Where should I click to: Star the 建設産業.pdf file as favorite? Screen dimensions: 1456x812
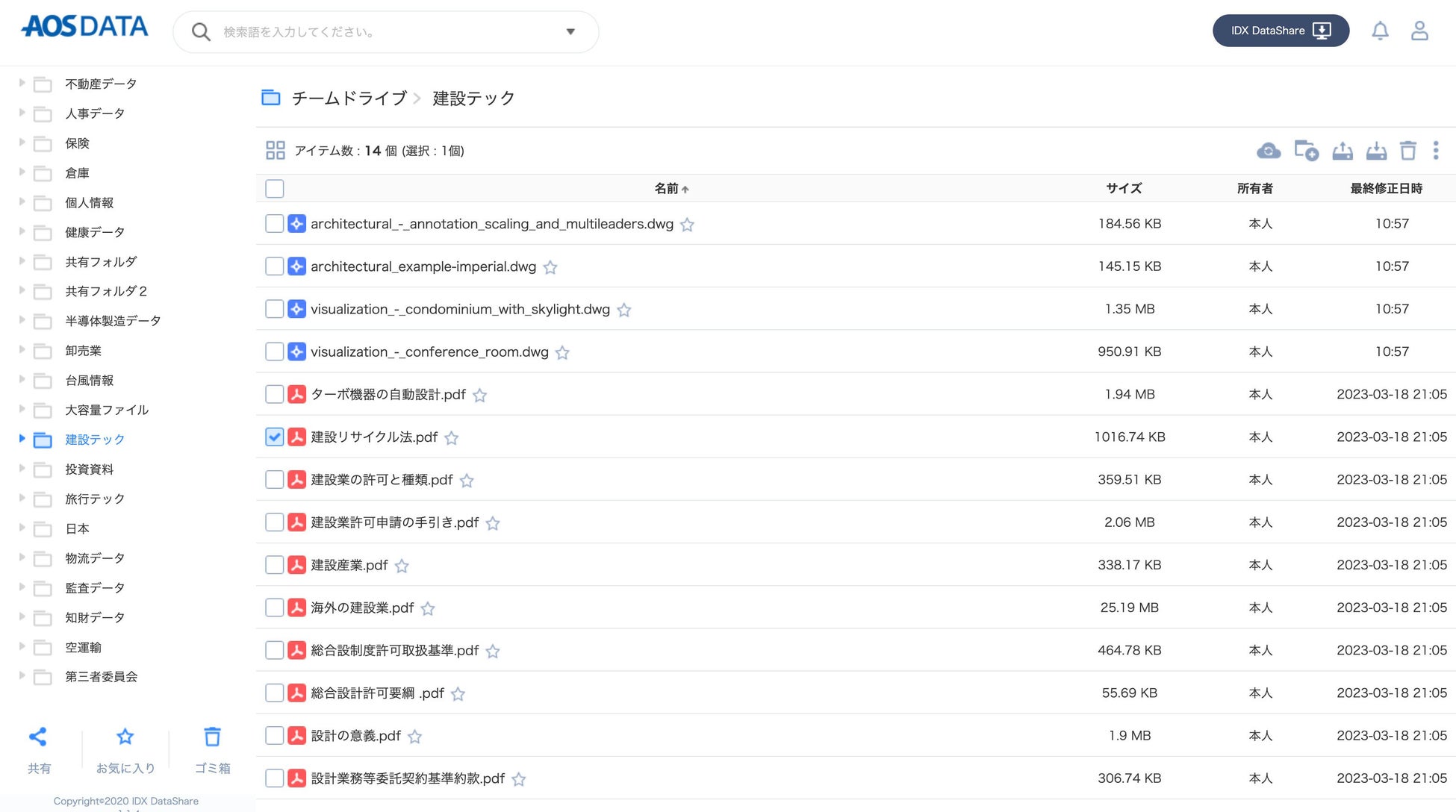pos(402,566)
